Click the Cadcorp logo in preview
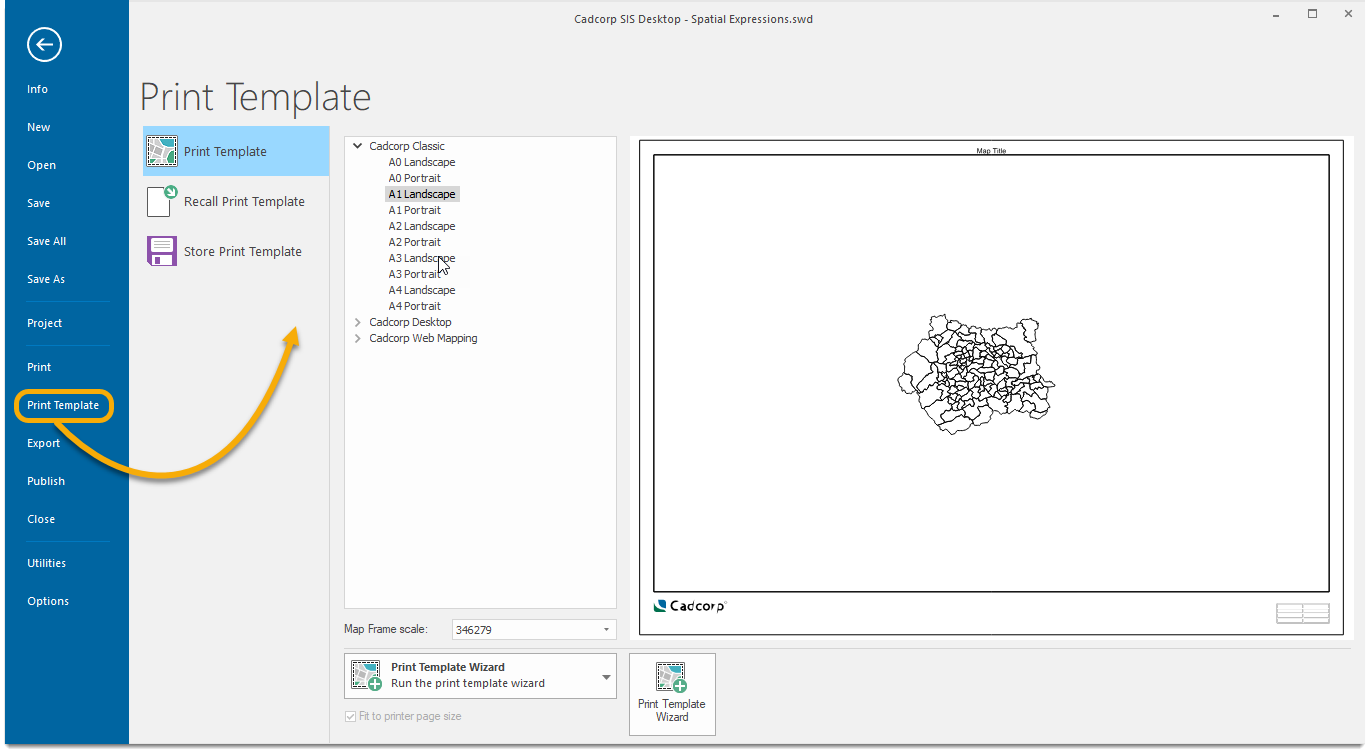The width and height of the screenshot is (1370, 754). tap(689, 606)
